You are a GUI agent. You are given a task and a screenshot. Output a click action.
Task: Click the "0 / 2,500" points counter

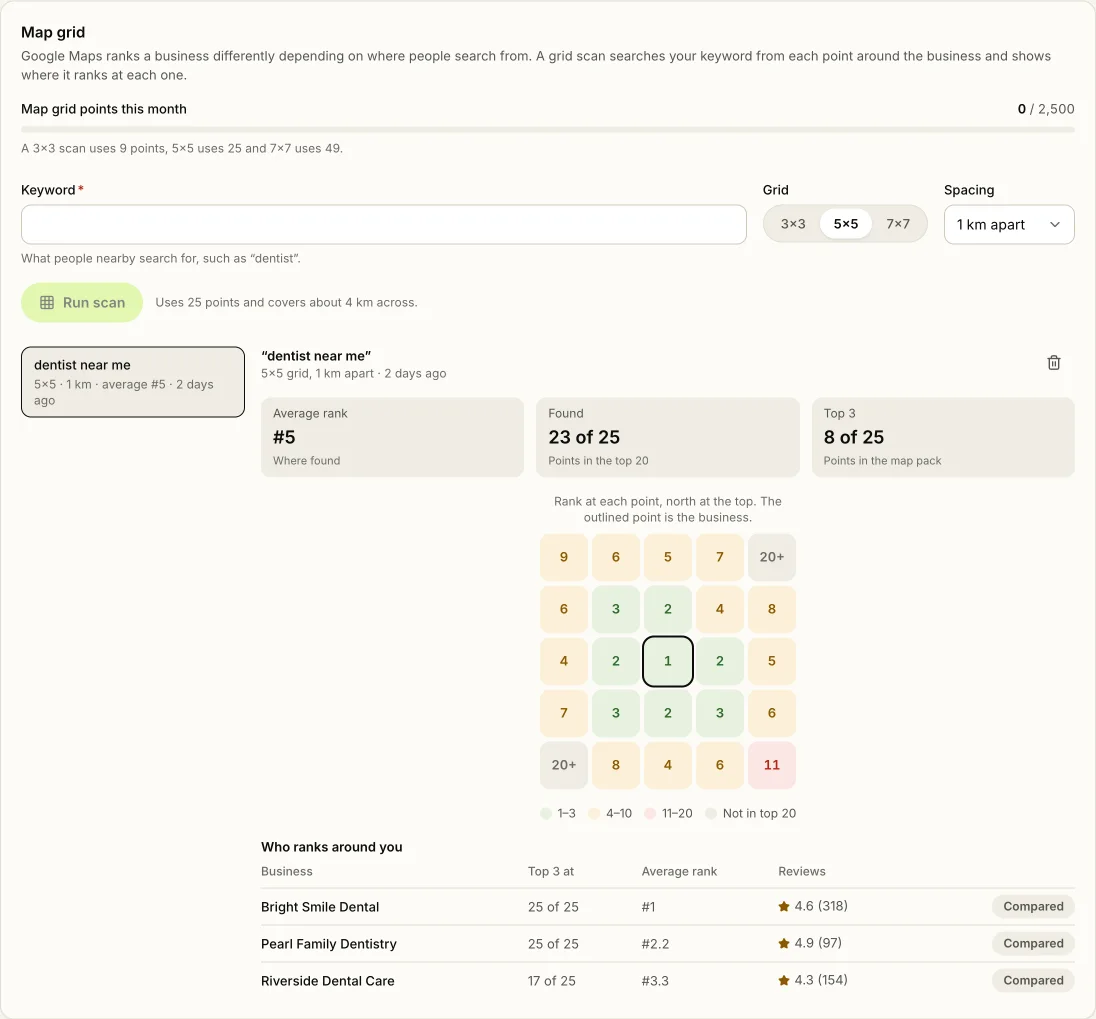tap(1046, 109)
